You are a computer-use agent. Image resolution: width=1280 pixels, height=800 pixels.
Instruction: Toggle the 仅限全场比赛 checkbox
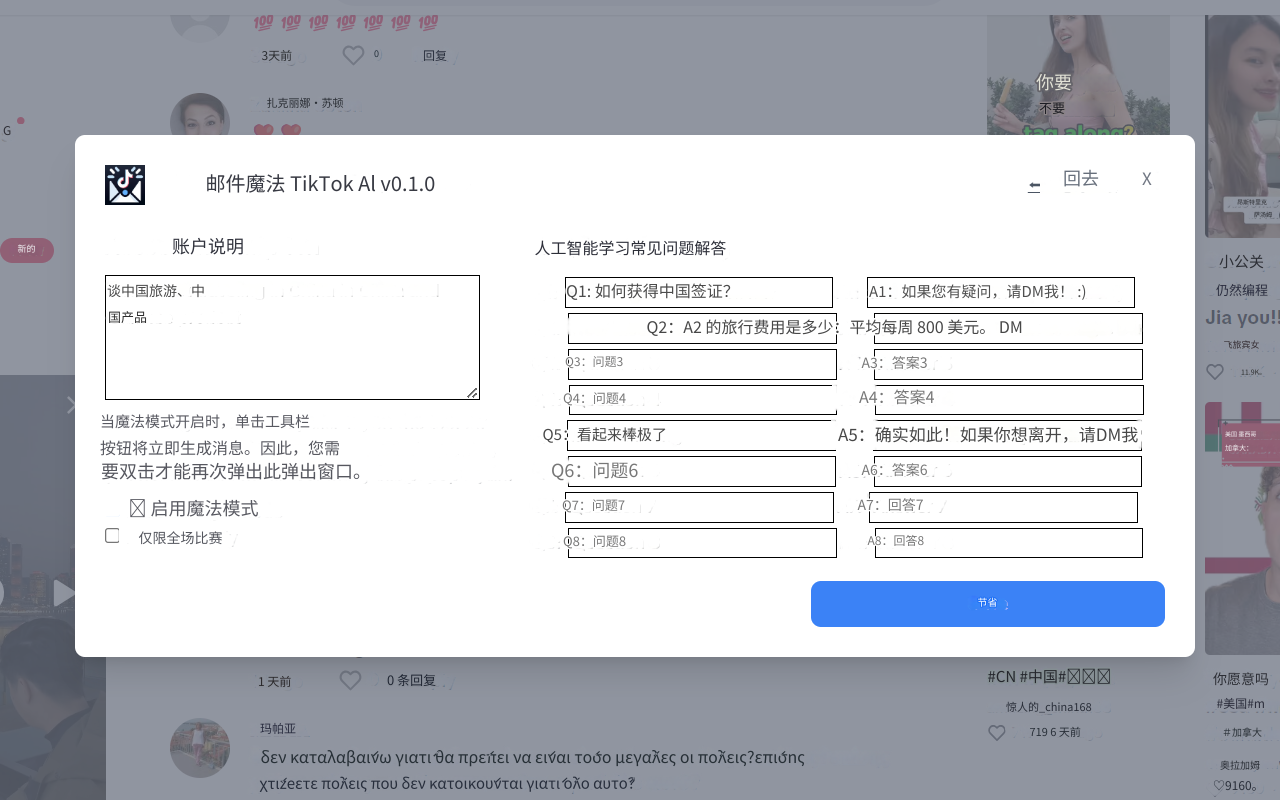point(112,536)
